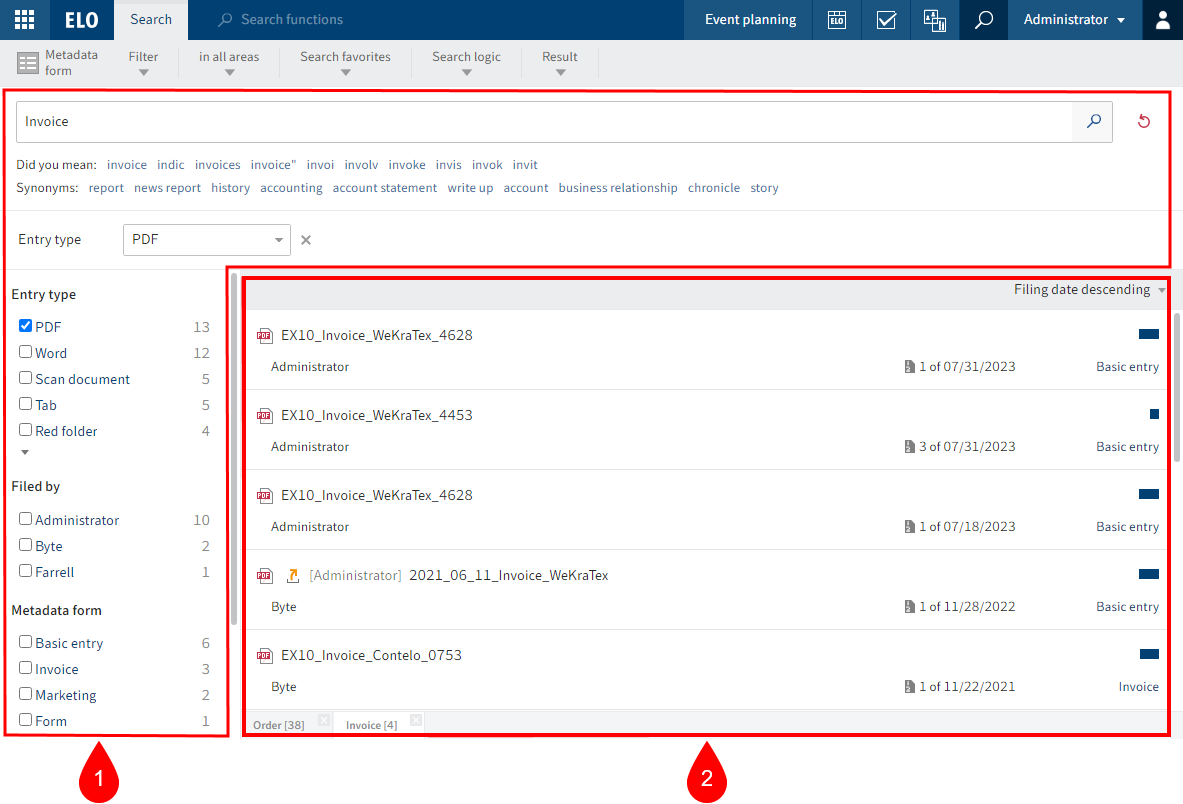
Task: Select the magnifier search icon in top bar
Action: point(982,20)
